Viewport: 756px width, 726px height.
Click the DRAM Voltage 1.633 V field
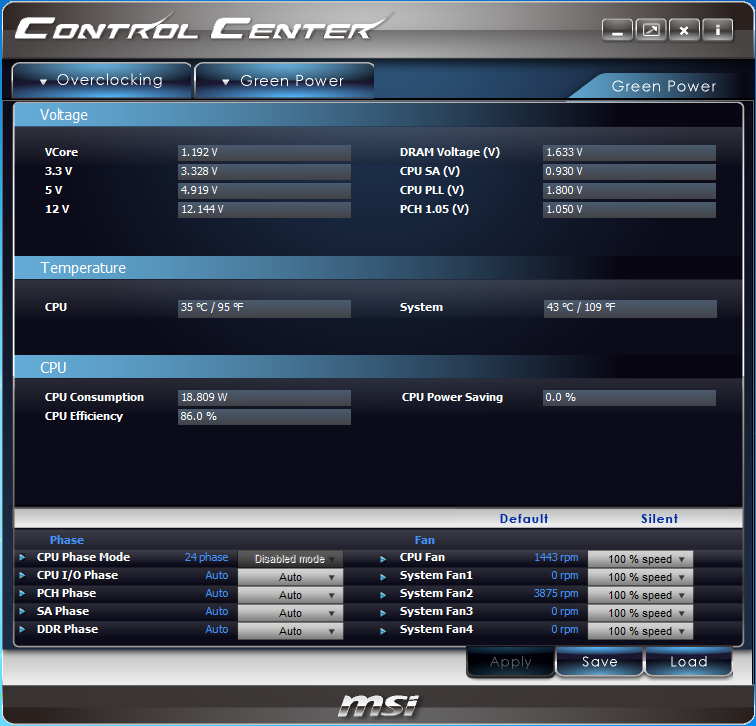coord(629,152)
